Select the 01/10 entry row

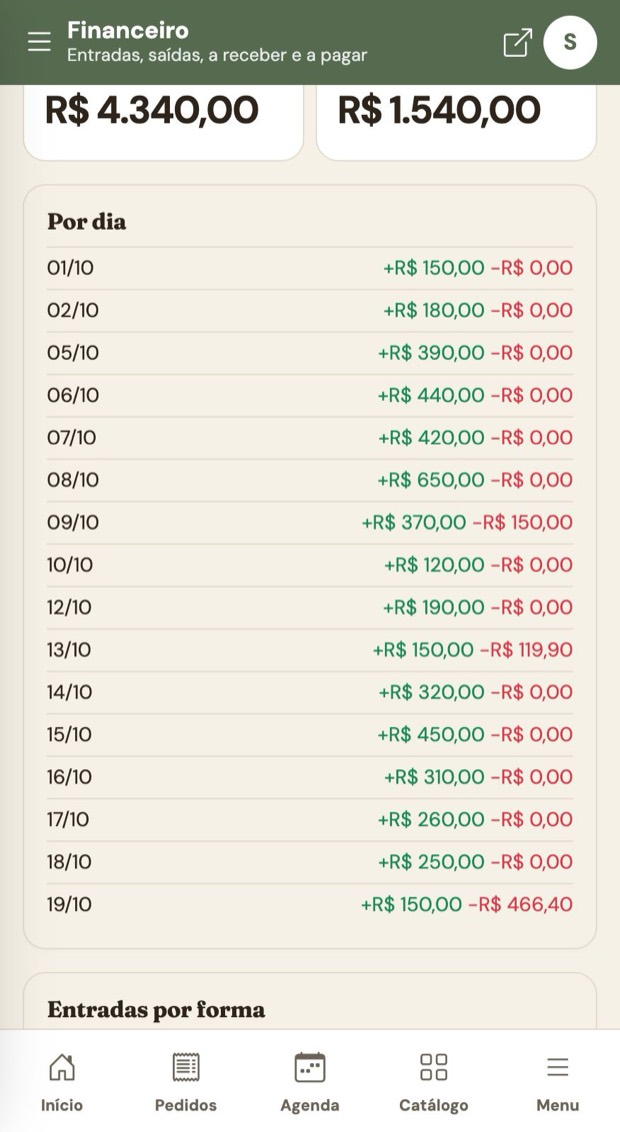[x=310, y=269]
